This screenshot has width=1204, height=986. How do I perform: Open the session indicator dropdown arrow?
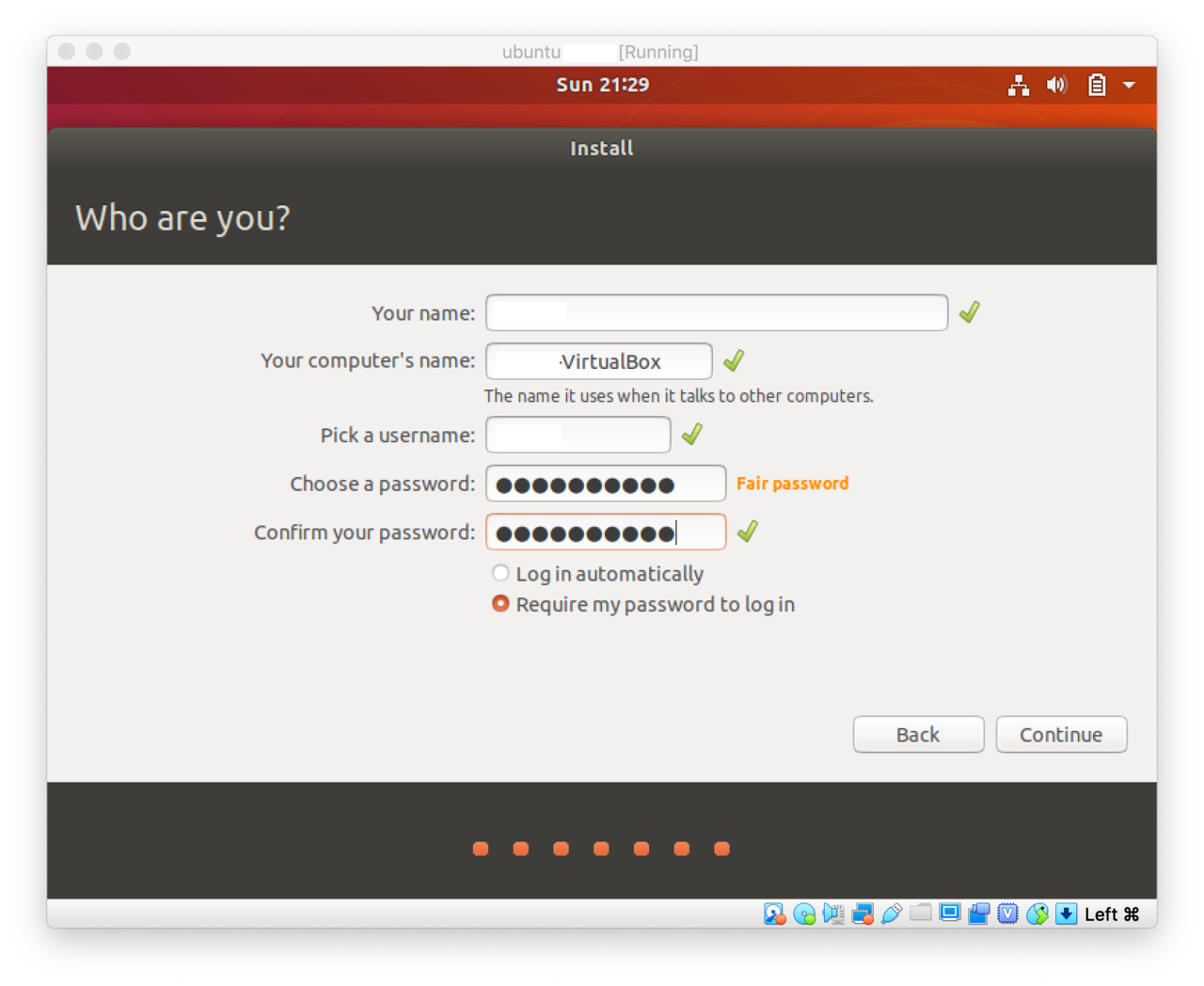(x=1130, y=85)
